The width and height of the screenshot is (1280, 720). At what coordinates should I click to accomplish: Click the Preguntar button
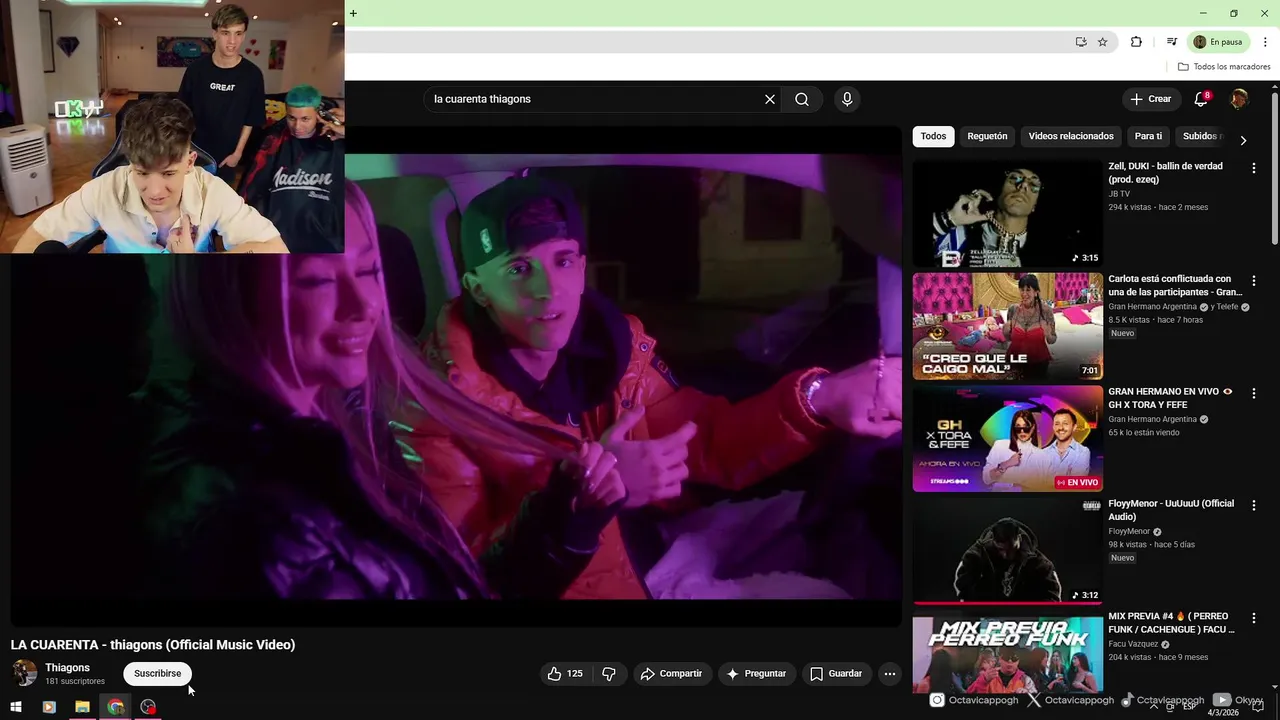coord(756,674)
